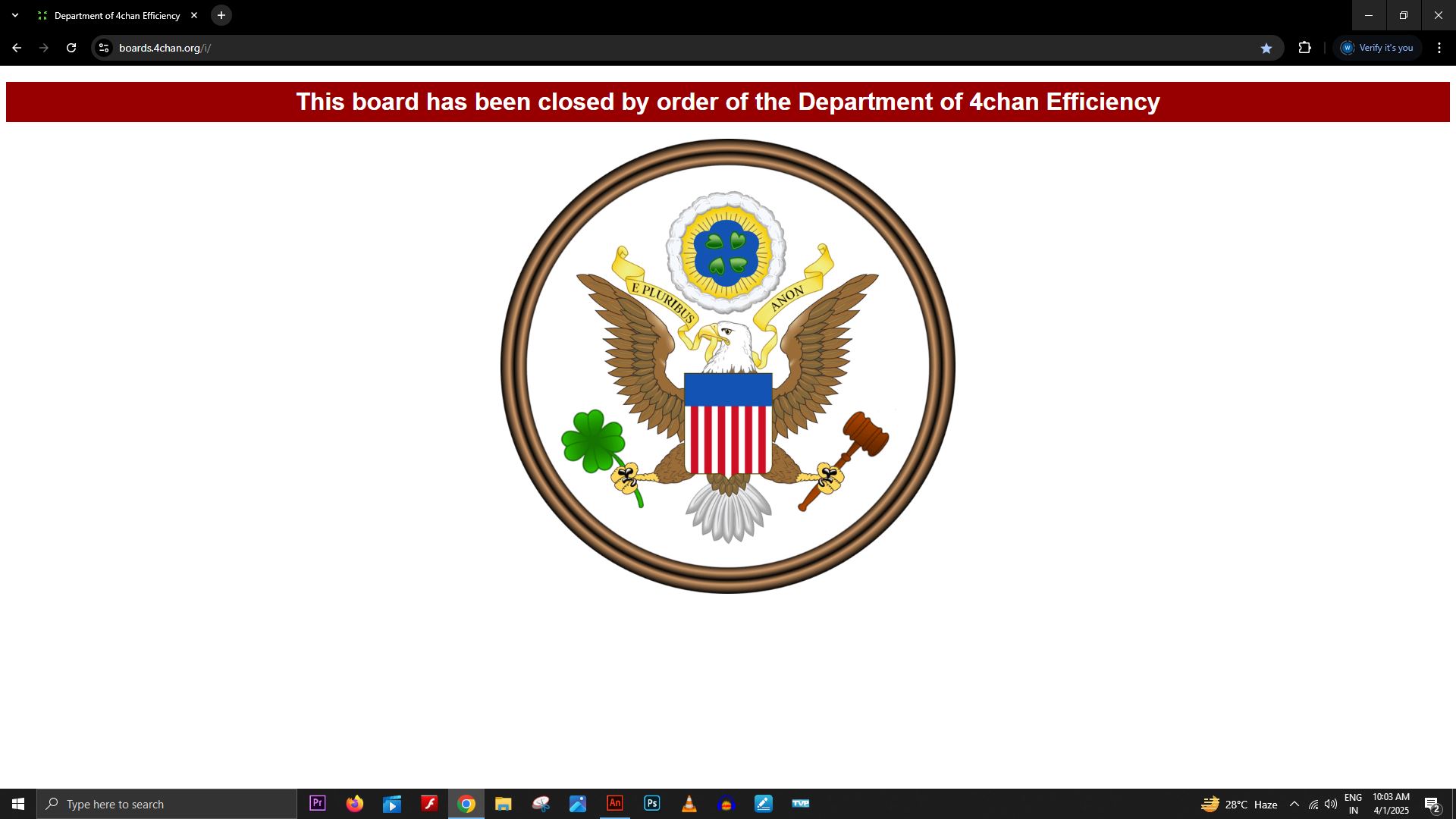
Task: Click the Verify it's you profile button
Action: 1377,48
